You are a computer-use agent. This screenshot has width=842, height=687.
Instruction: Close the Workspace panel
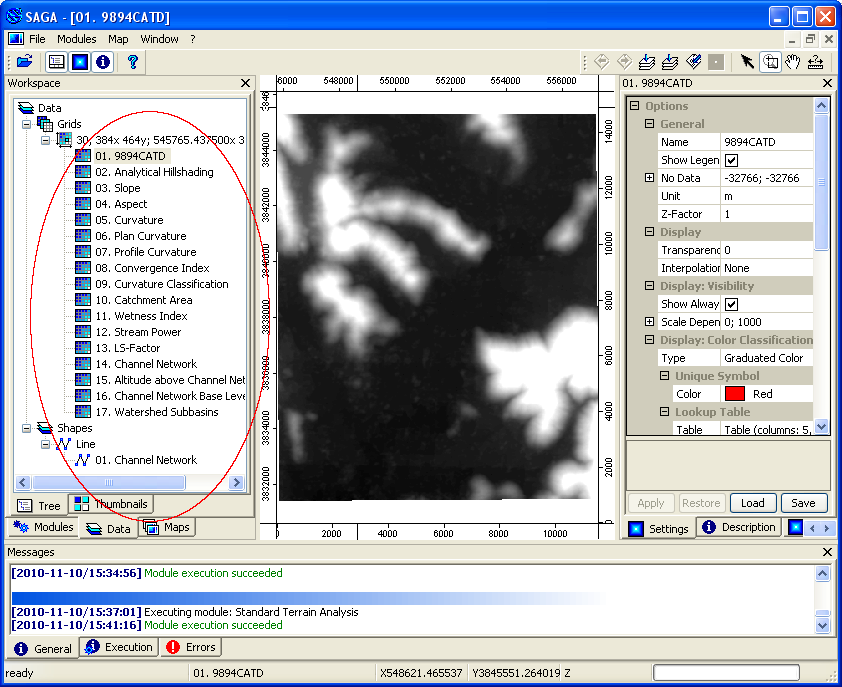245,83
